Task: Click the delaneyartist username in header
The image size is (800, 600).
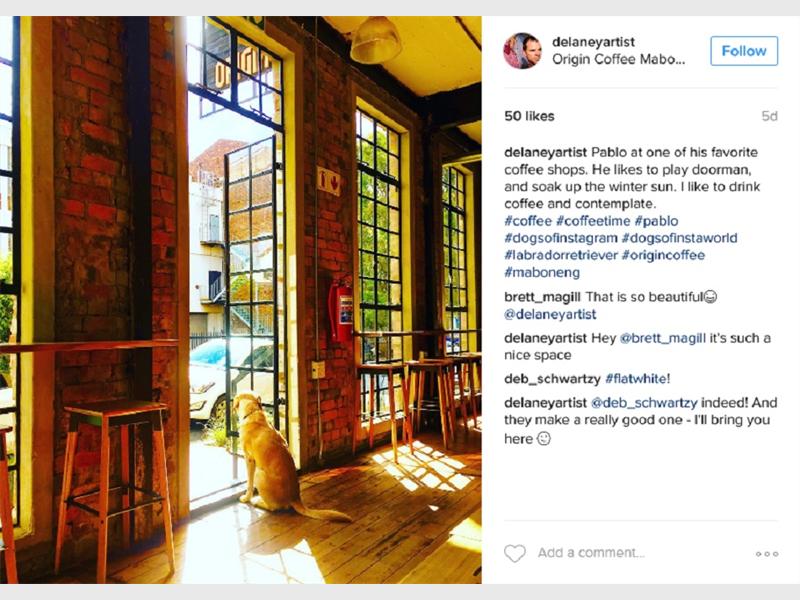Action: 593,42
